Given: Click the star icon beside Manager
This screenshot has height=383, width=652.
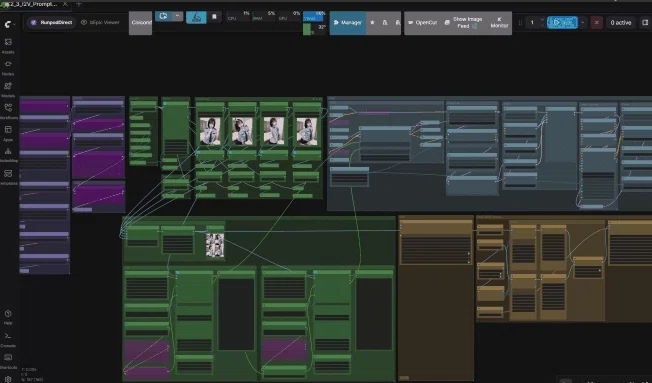Looking at the screenshot, I should point(372,22).
